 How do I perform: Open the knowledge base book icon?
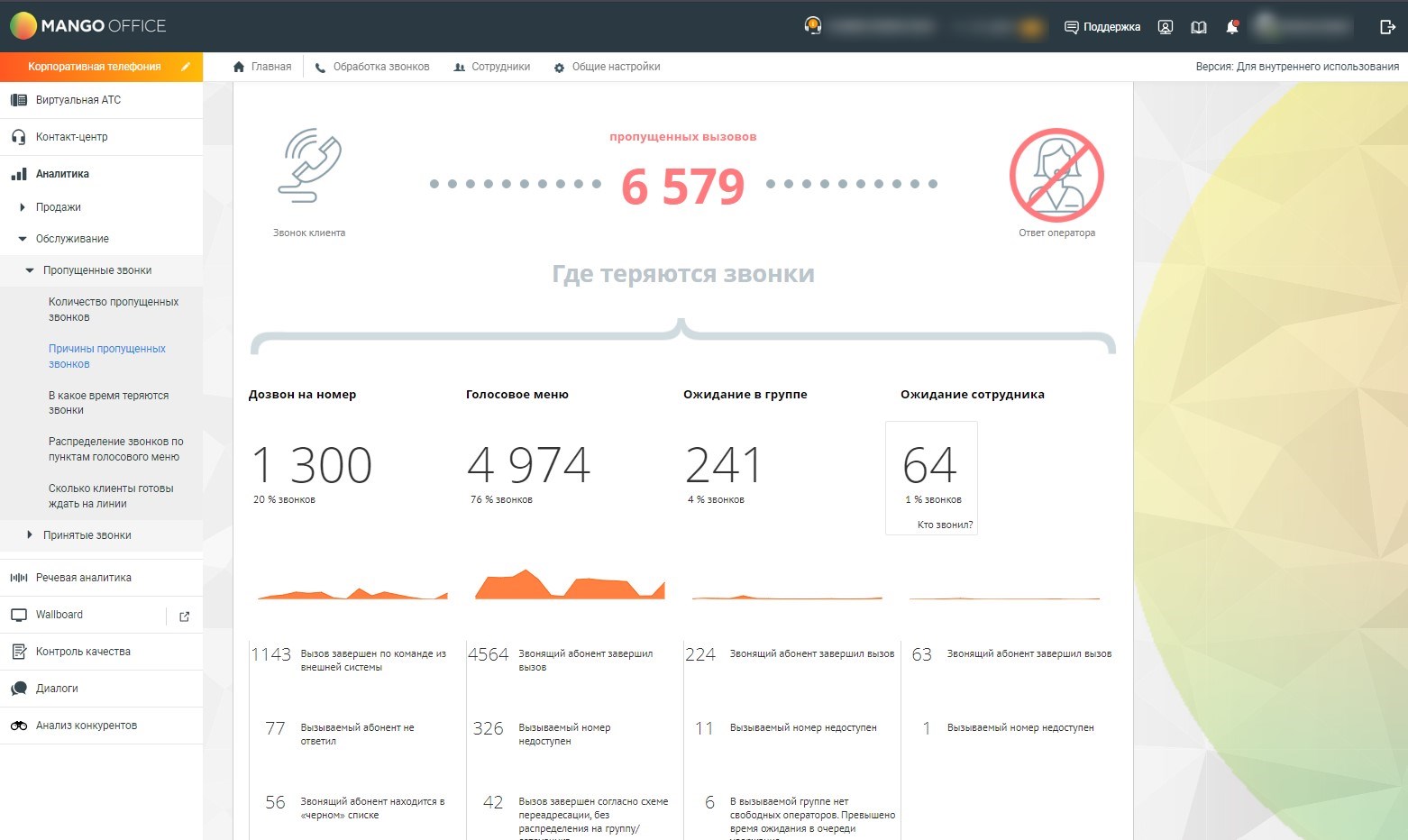click(1198, 27)
